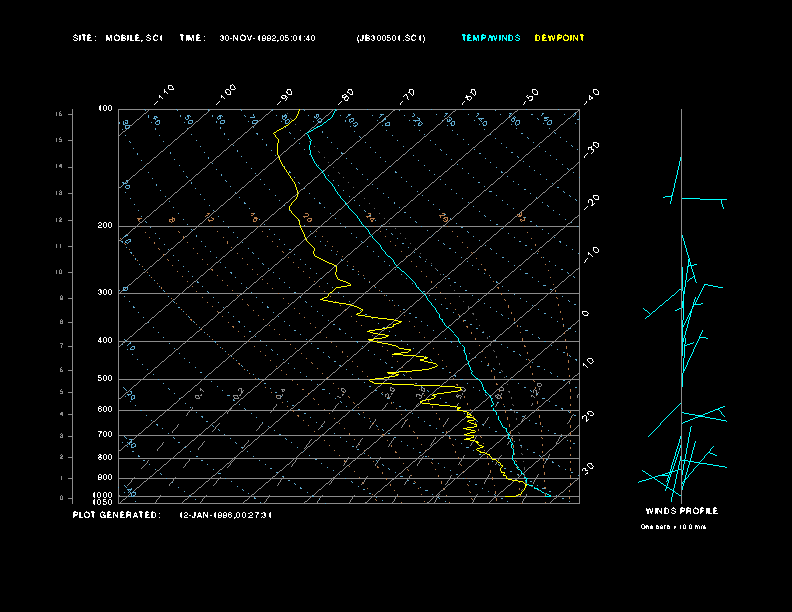Click the '200' pressure level label
Viewport: 792px width, 612px height.
coord(105,226)
